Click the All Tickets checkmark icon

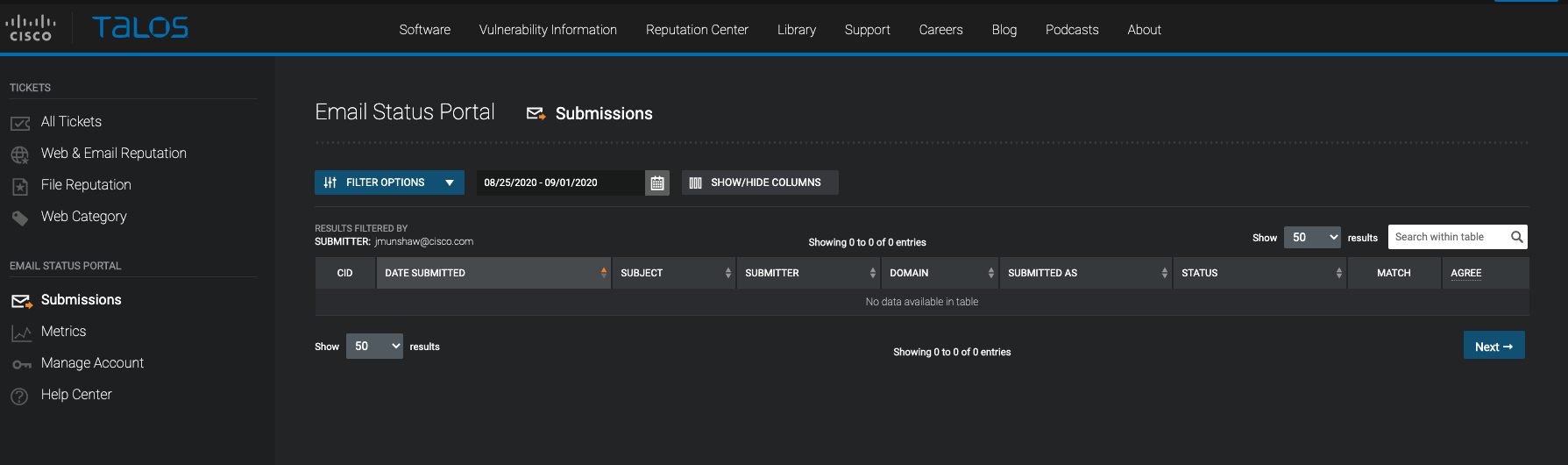point(20,123)
